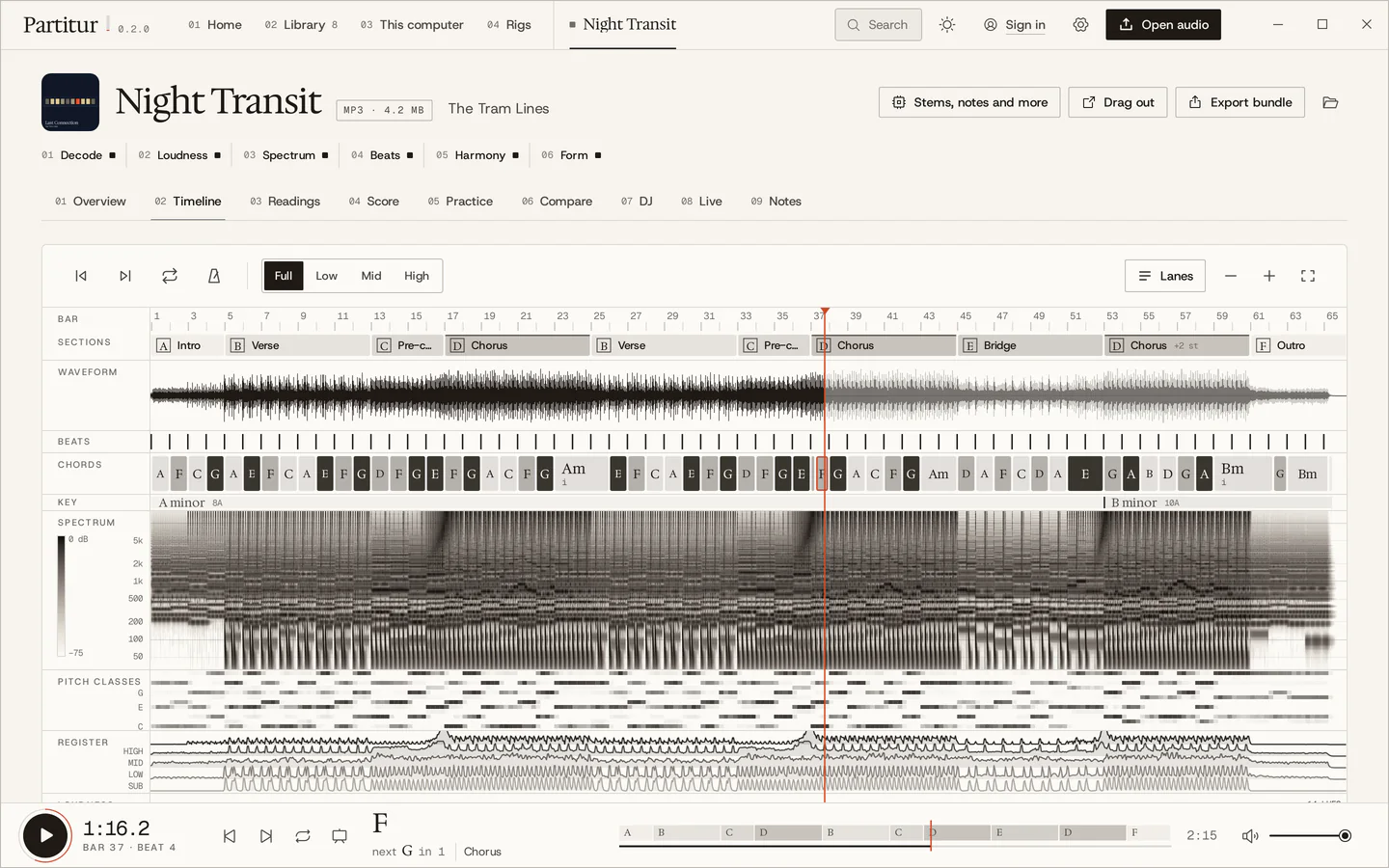Click the Form analysis step

tap(571, 155)
